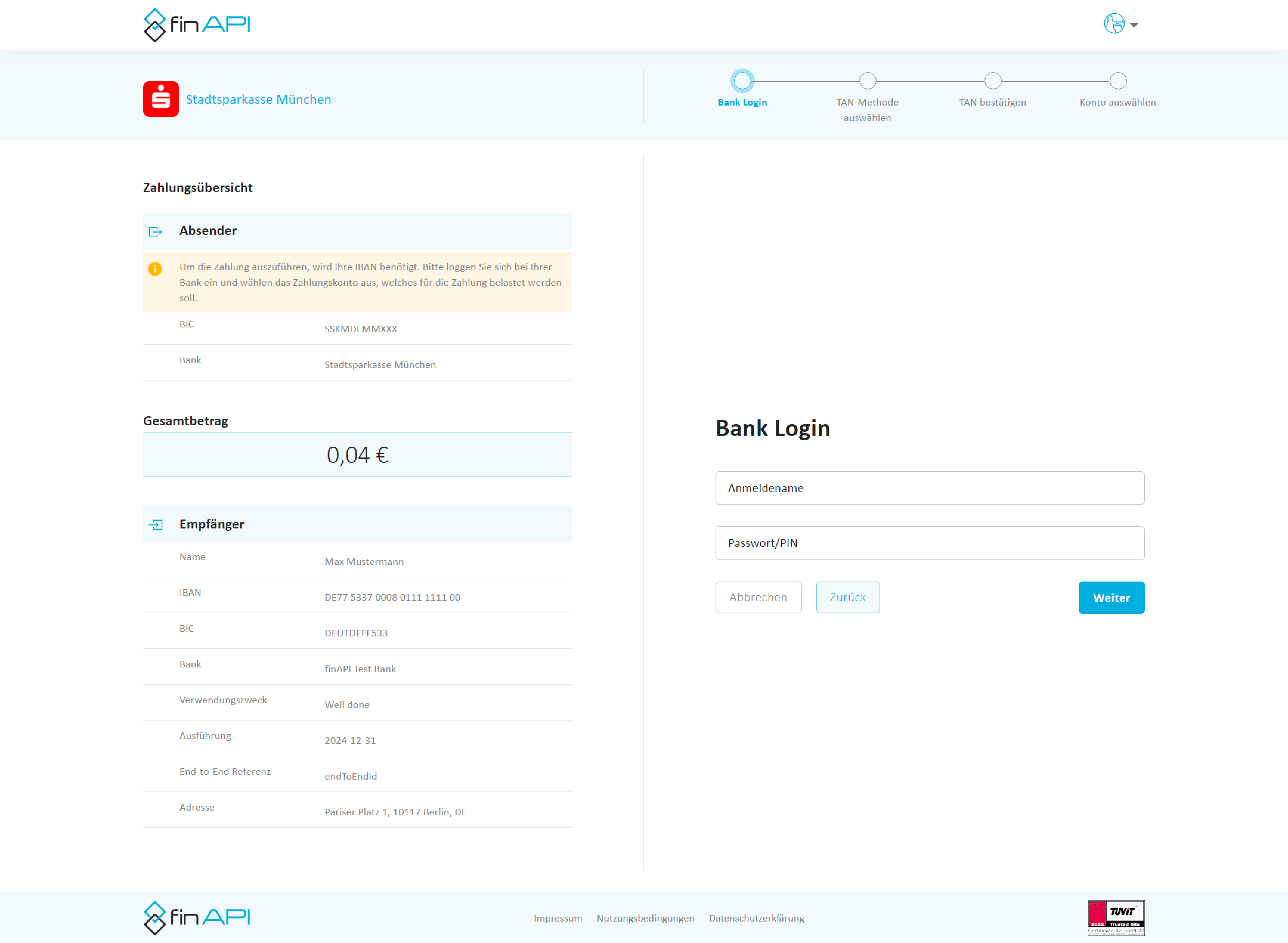Click the Konto auswählen step label
1288x943 pixels.
(x=1117, y=102)
